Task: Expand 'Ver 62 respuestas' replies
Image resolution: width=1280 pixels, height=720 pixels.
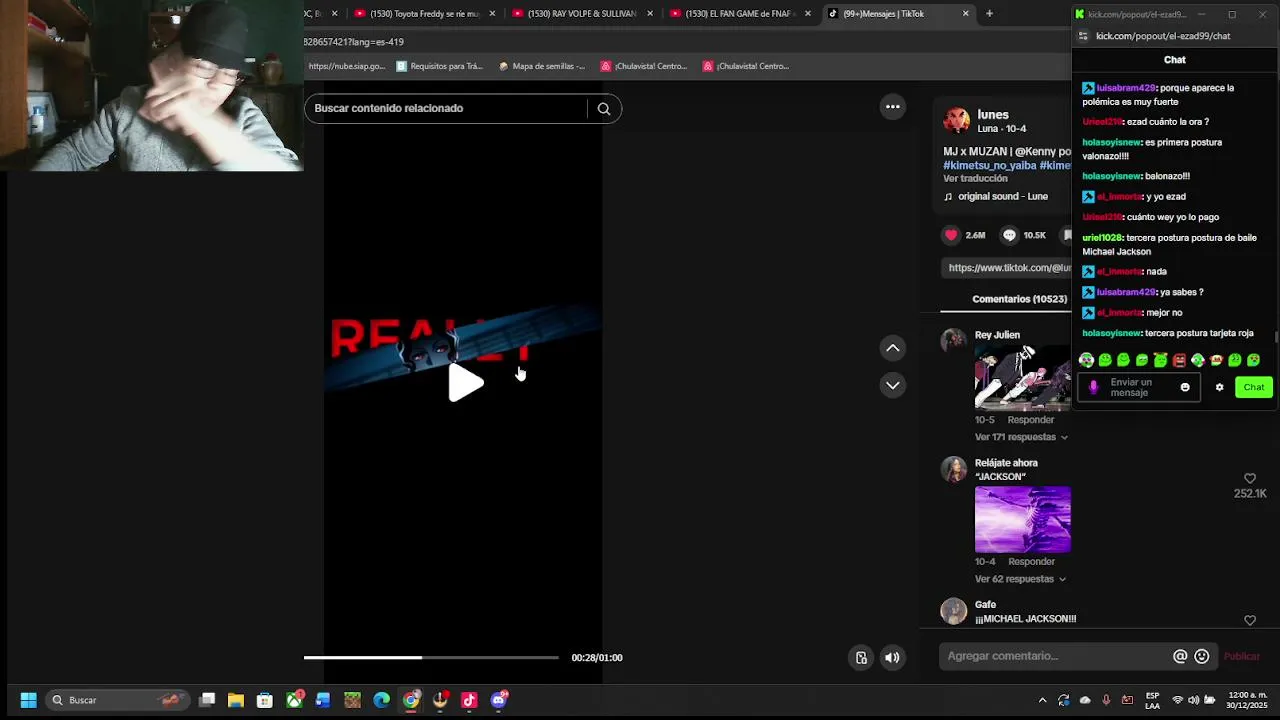Action: [x=1020, y=579]
